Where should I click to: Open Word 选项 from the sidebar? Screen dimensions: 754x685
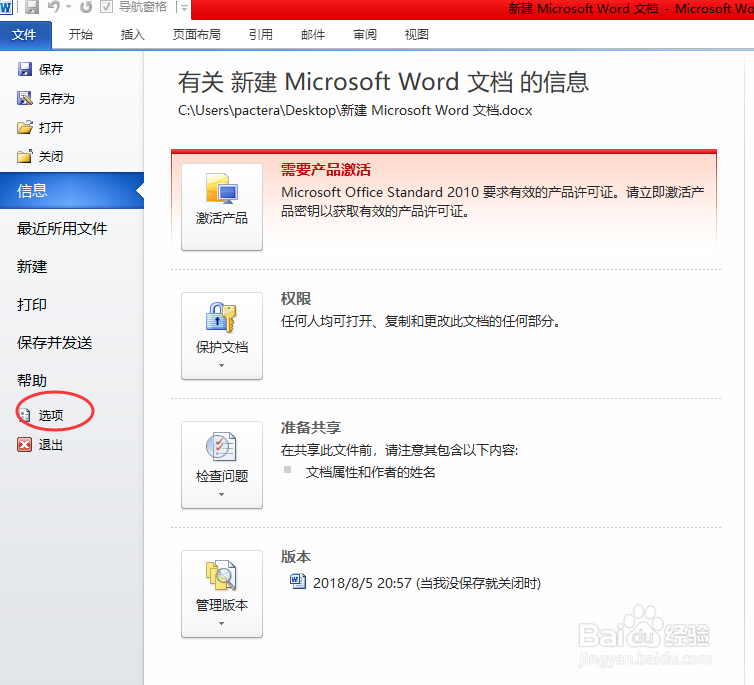50,415
